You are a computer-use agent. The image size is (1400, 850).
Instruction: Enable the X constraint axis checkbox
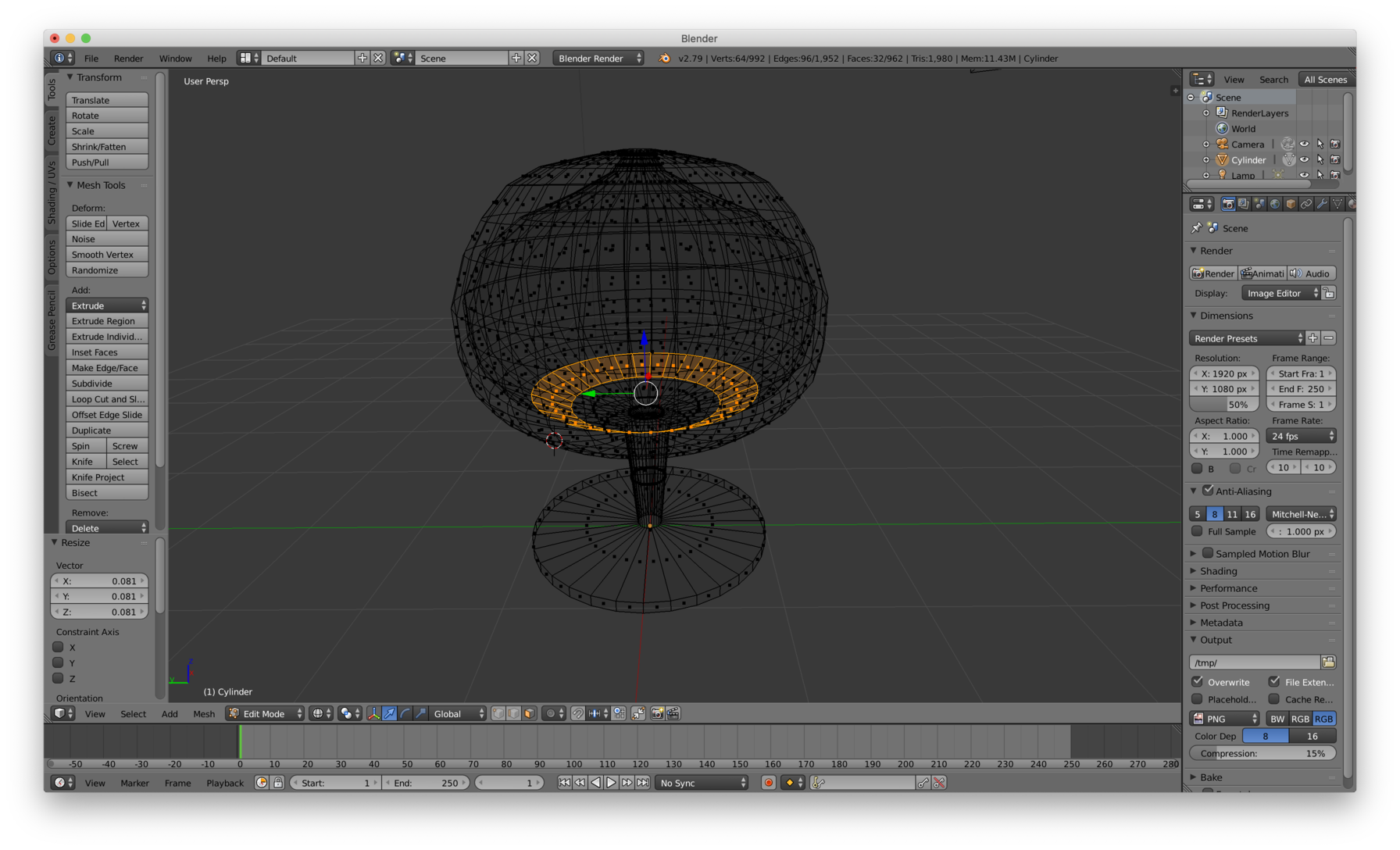[58, 647]
